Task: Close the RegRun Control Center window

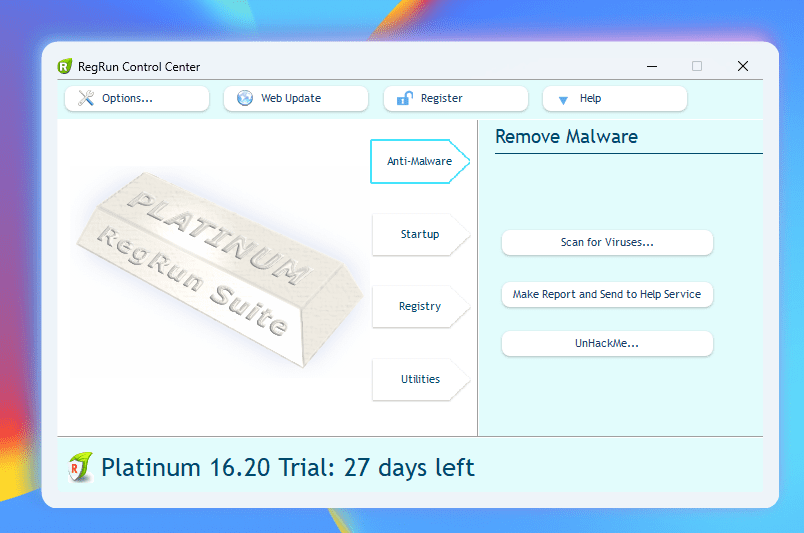Action: 742,66
